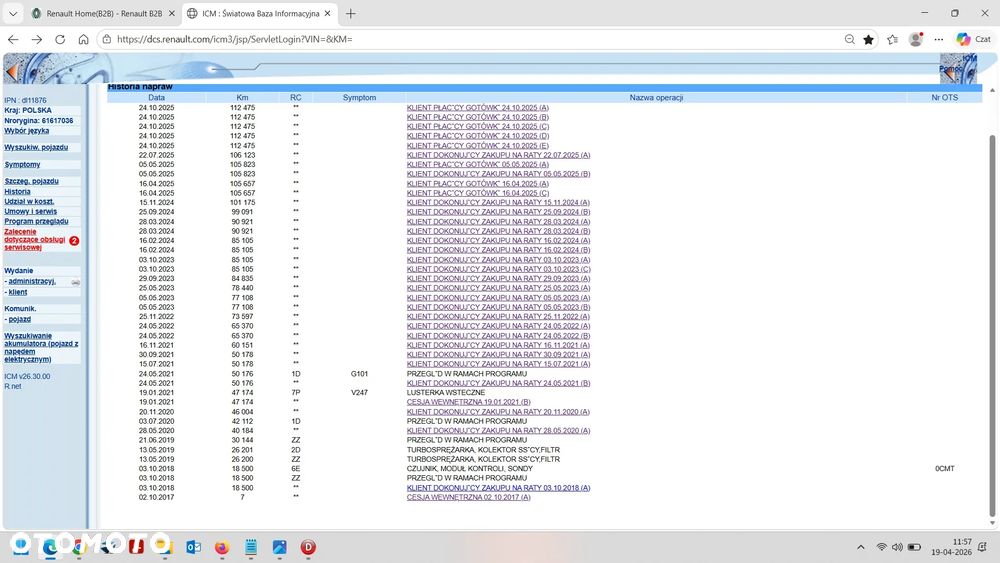Open KLIENT DOKONUJ'CY ZAKUPU NA RATY 15.11.2024 (A)

pyautogui.click(x=498, y=203)
